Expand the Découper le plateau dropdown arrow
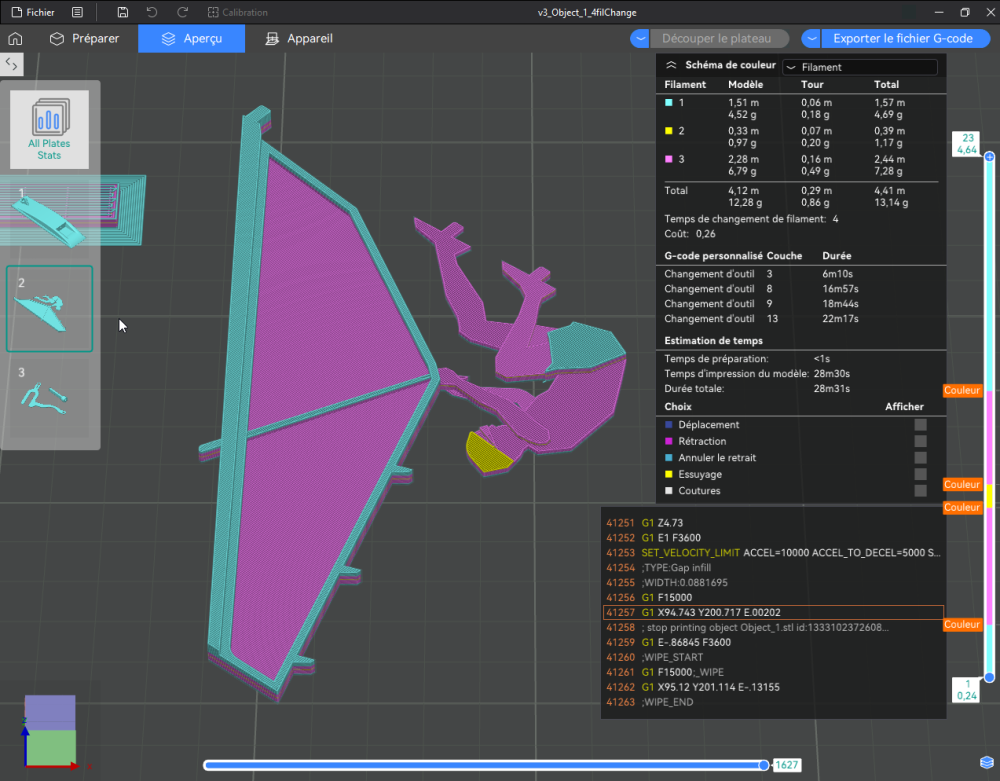The width and height of the screenshot is (1000, 781). click(640, 38)
